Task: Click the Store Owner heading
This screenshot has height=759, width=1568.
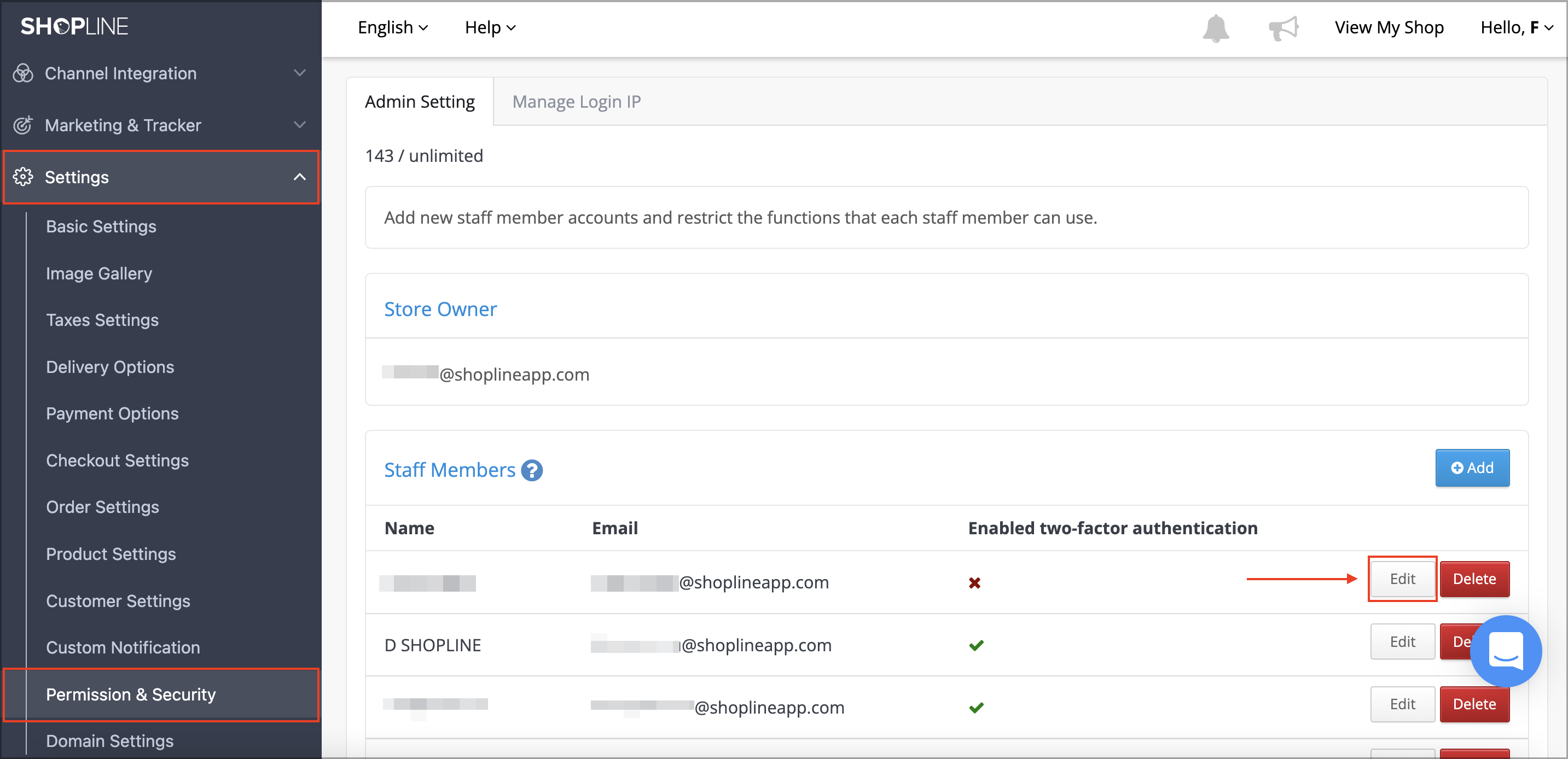Action: 440,309
